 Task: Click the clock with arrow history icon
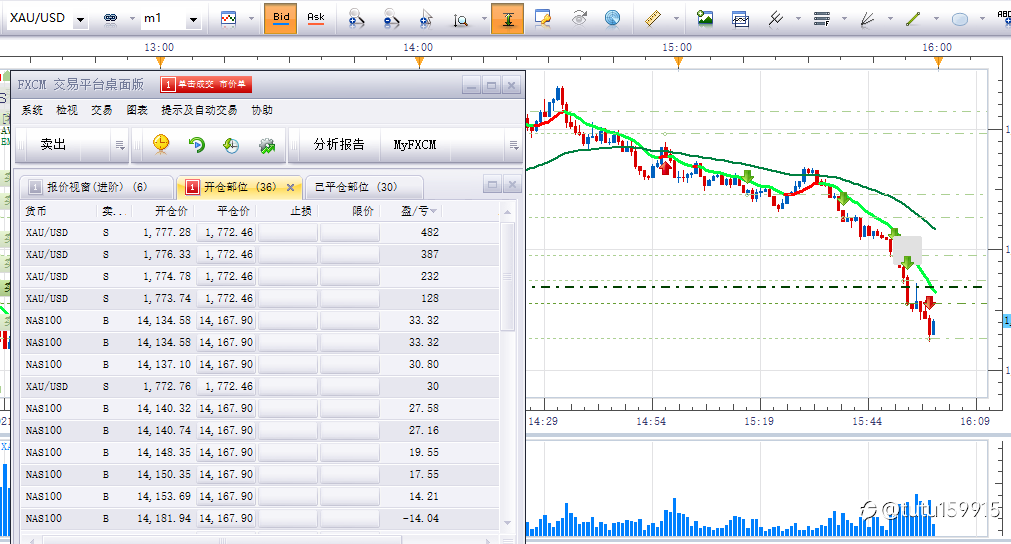pos(231,145)
